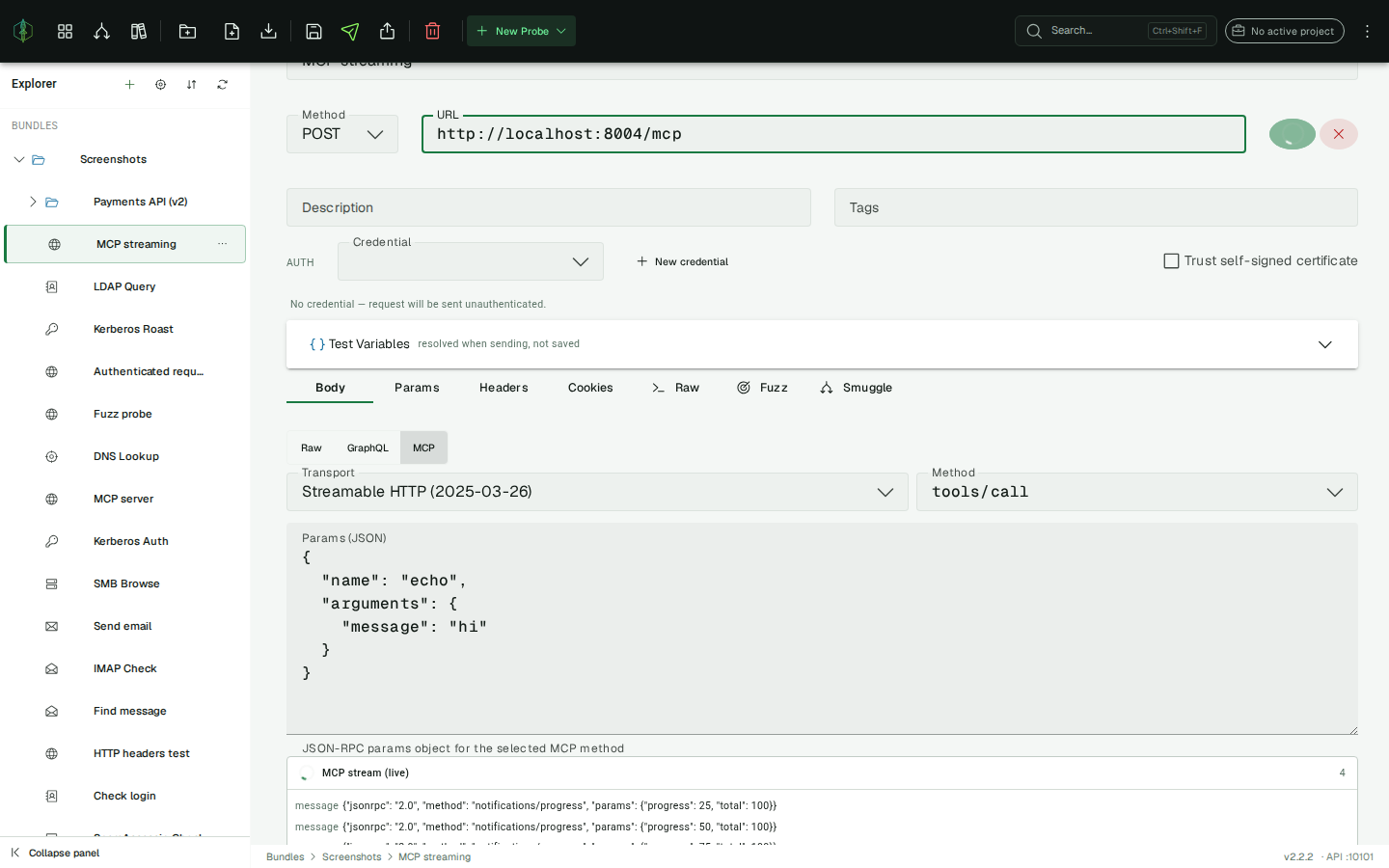Delete with the red trash icon

(x=432, y=31)
